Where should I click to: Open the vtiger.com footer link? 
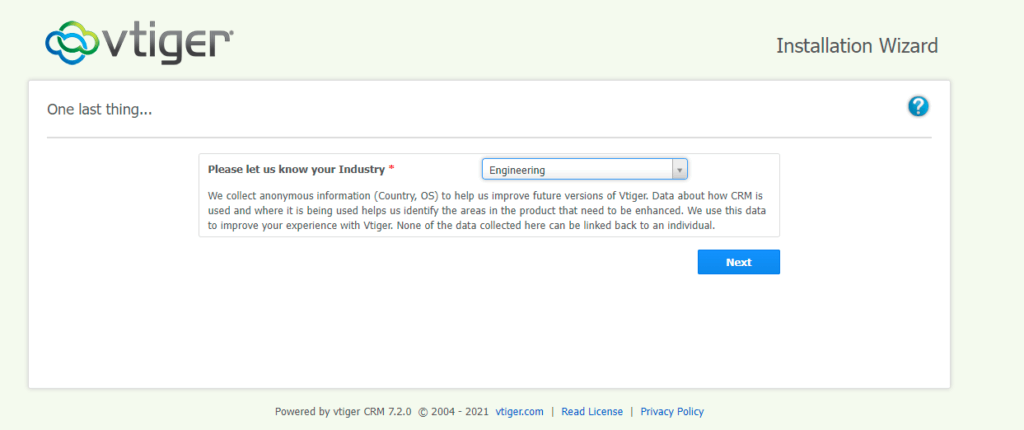tap(520, 412)
